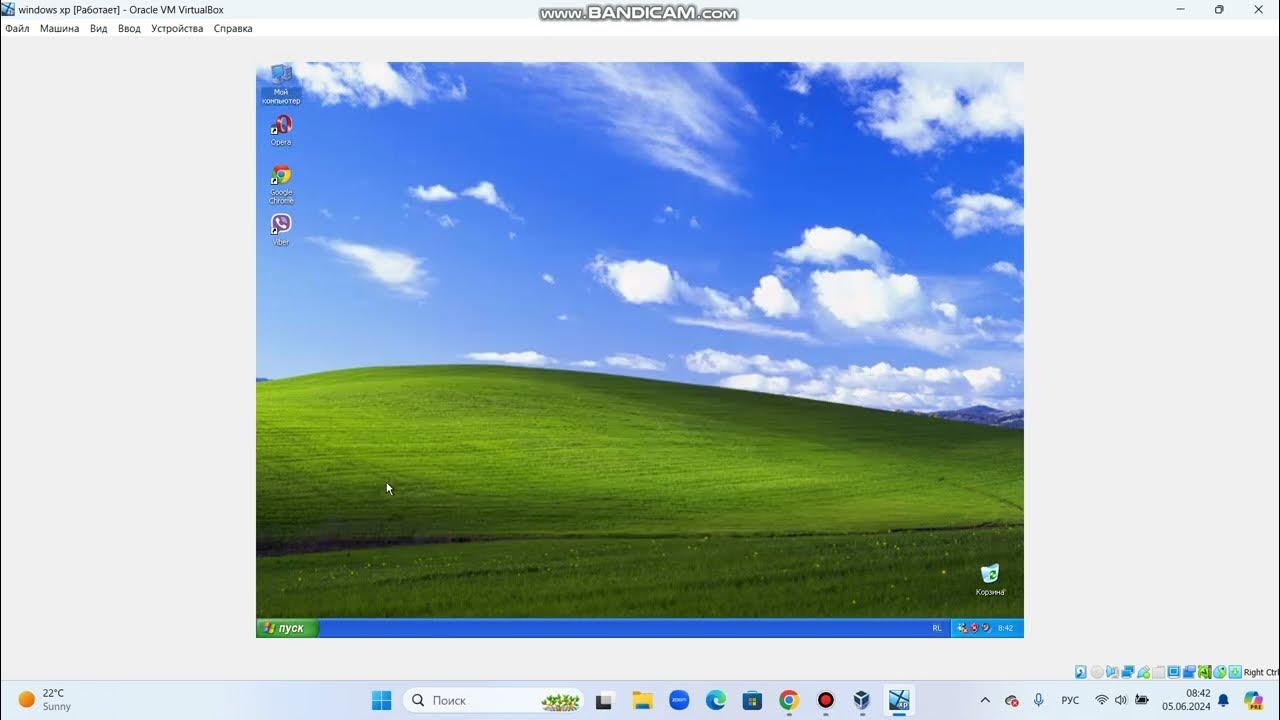
Task: Open the Машина menu
Action: (x=59, y=28)
